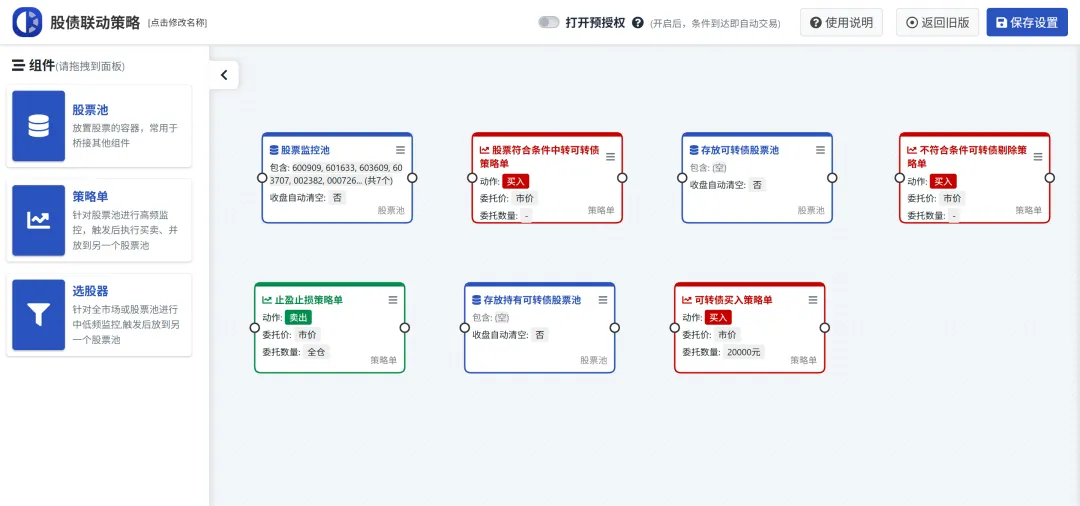Open the menu on 股票符合条件中转可转债策略单 node
1080x506 pixels.
coord(610,156)
